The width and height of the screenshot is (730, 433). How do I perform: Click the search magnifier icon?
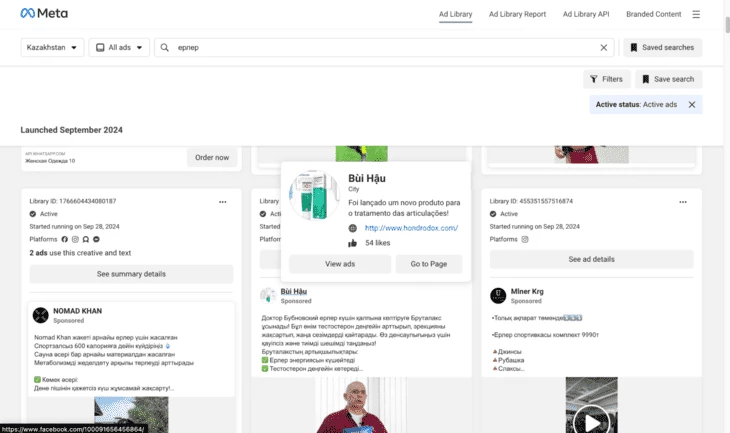(164, 47)
